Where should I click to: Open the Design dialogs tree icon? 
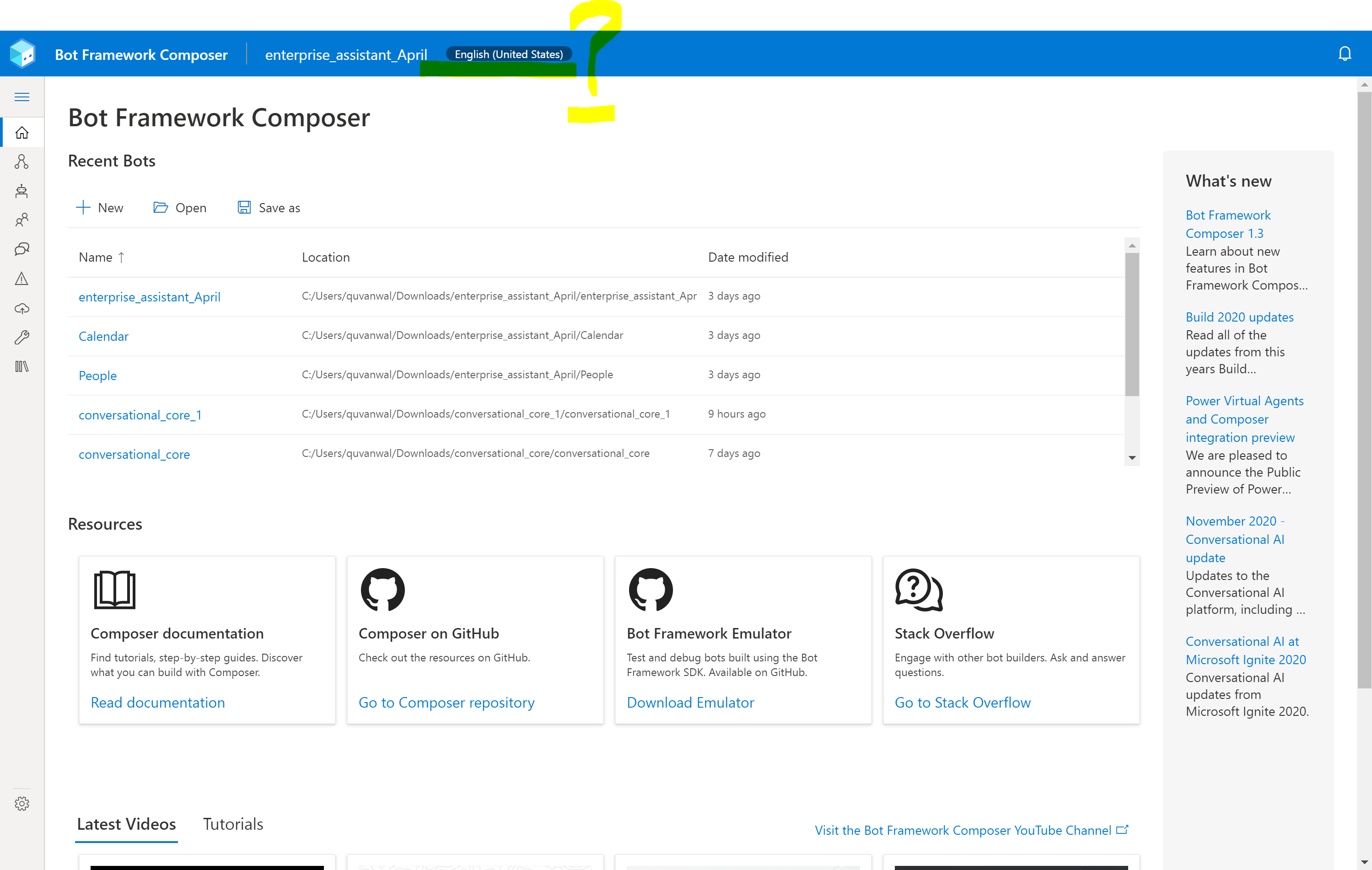pos(22,162)
